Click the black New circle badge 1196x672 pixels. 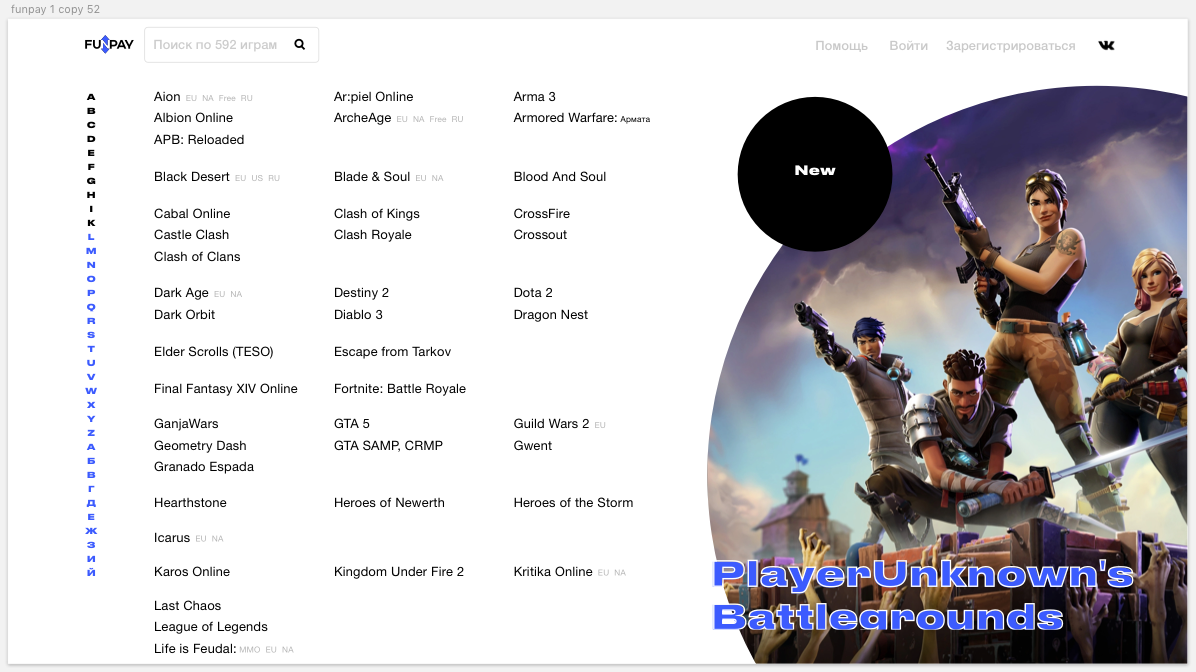(x=814, y=173)
